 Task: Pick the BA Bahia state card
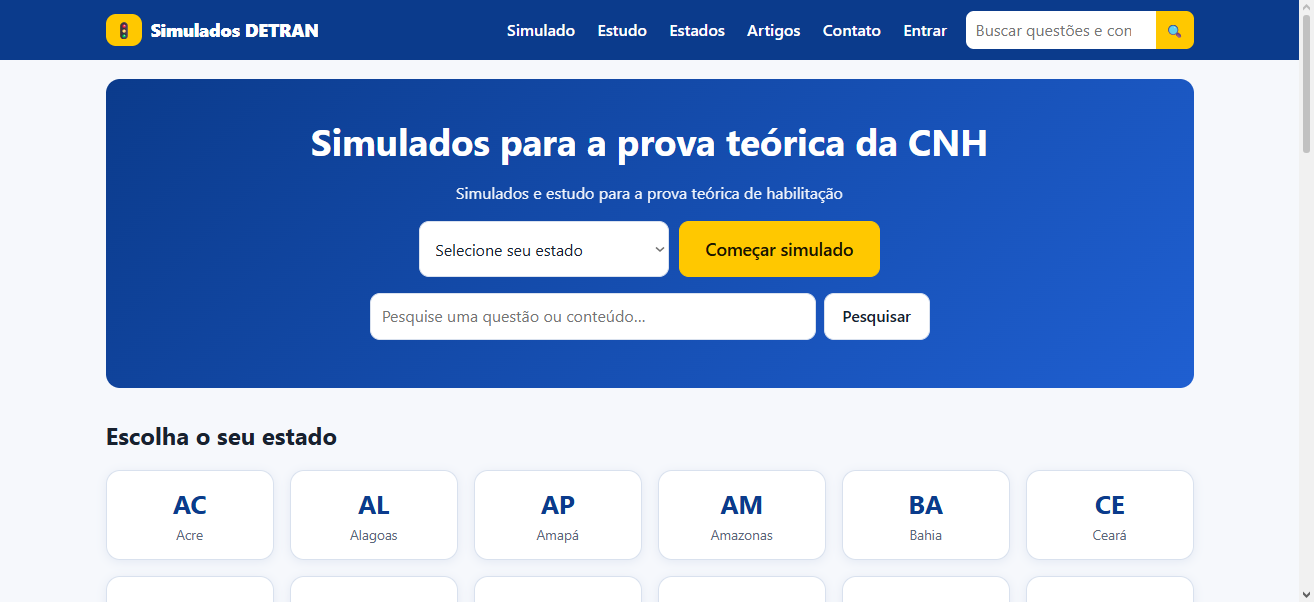point(926,515)
